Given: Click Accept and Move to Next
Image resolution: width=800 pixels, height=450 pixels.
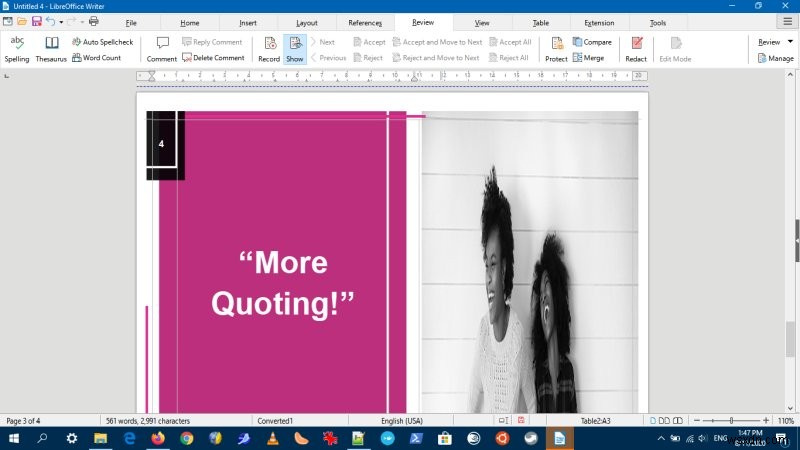Looking at the screenshot, I should pyautogui.click(x=437, y=42).
